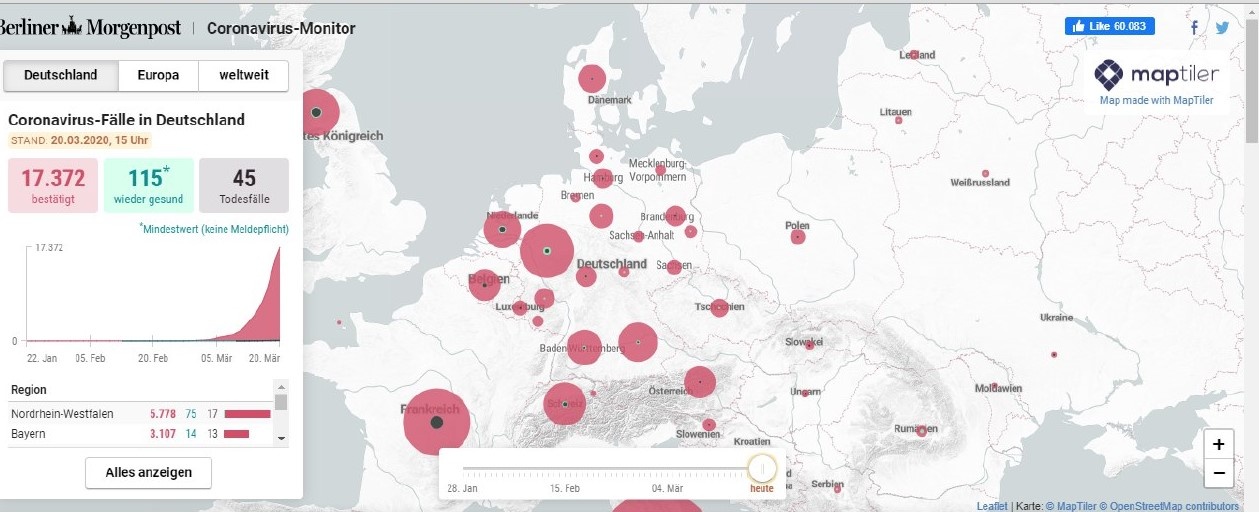Open the Leaflet attribution link
Viewport: 1259px width, 512px height.
[x=992, y=506]
